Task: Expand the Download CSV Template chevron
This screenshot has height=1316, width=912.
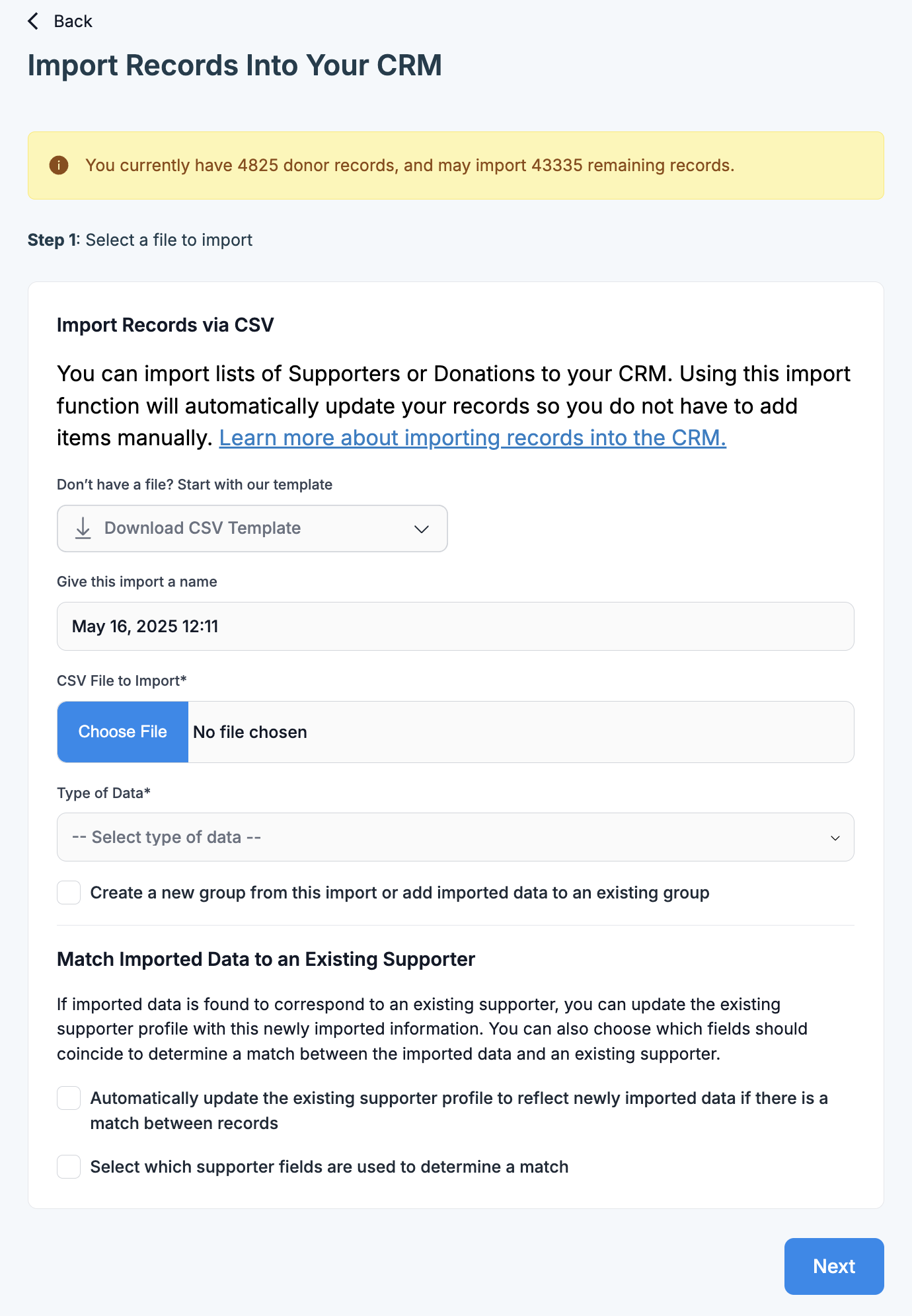Action: tap(422, 529)
